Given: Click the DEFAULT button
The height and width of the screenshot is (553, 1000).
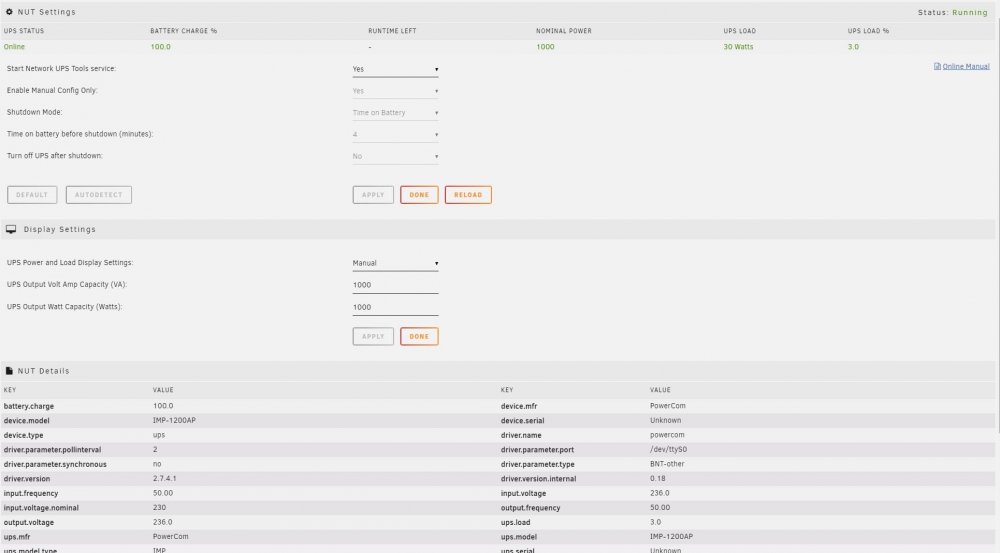Looking at the screenshot, I should click(x=32, y=195).
